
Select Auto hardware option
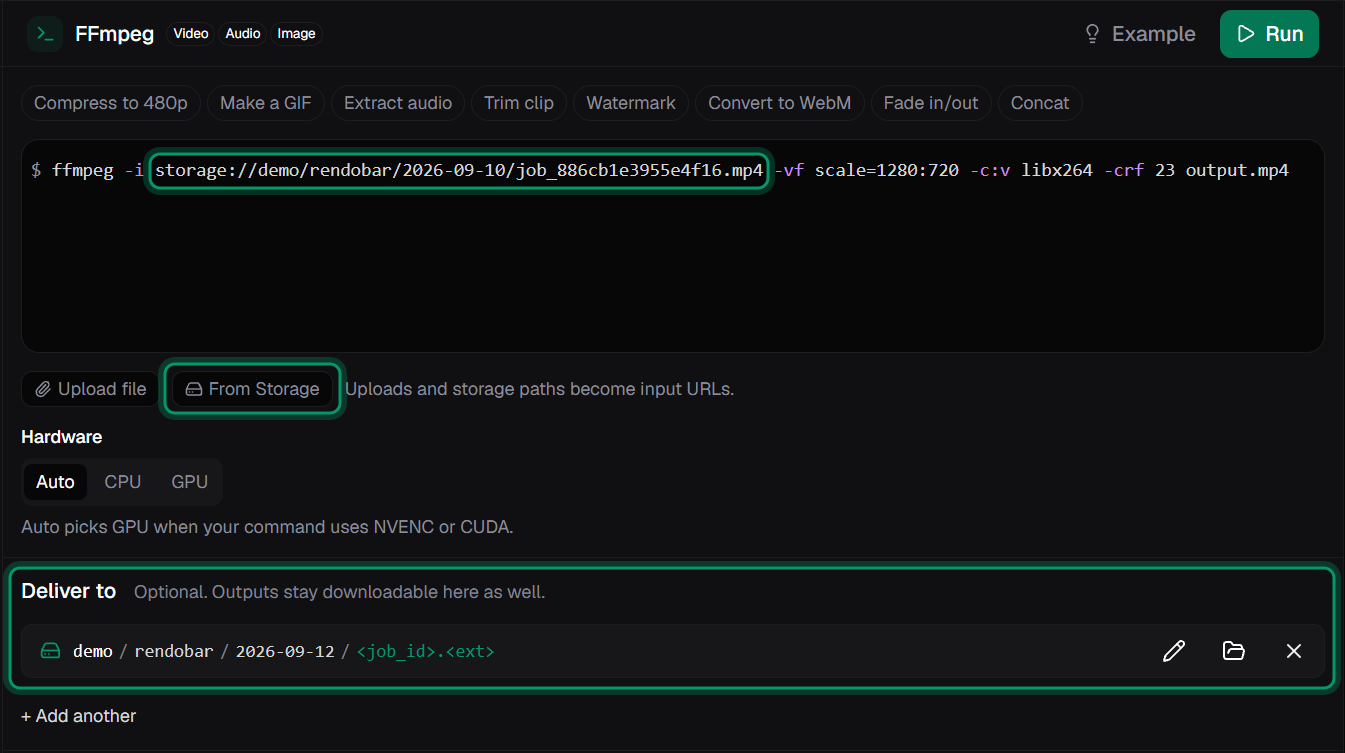point(55,482)
